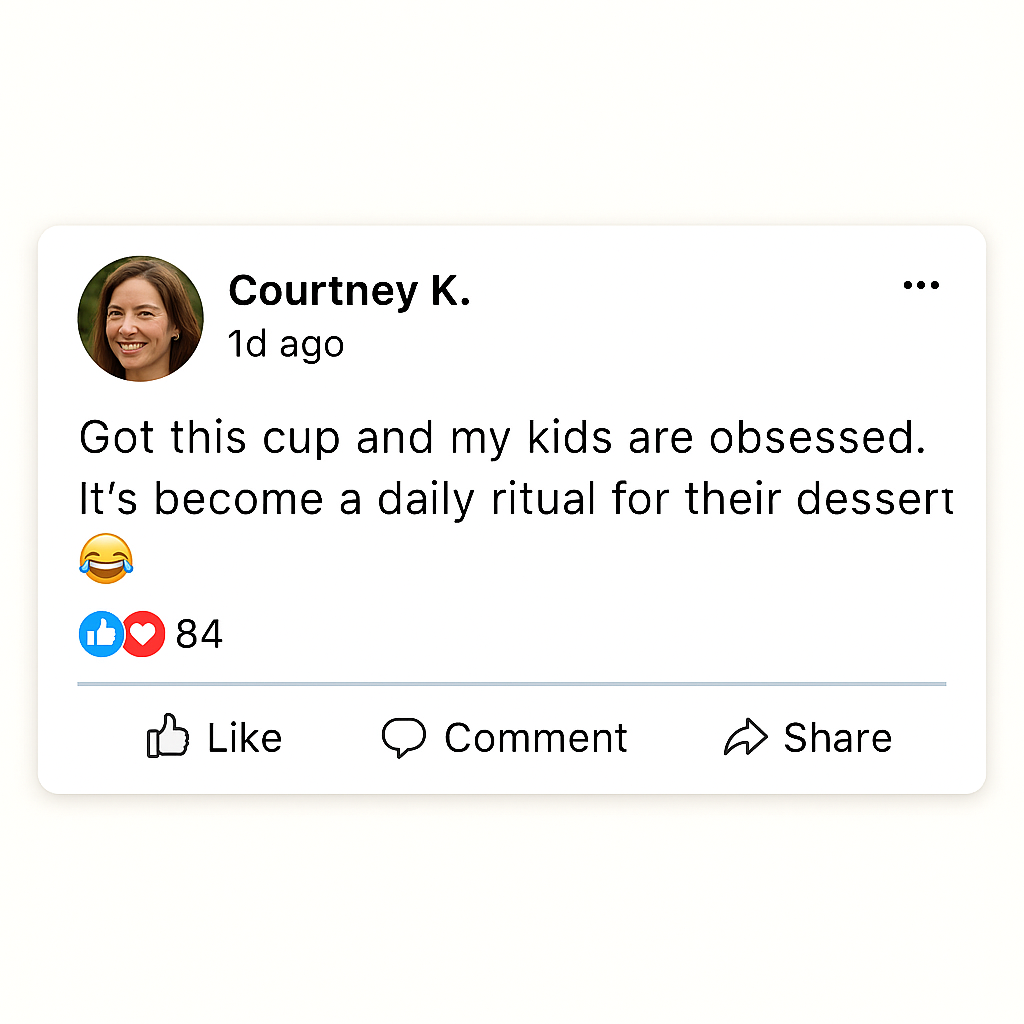Click the blank page background above the post card
This screenshot has width=1024, height=1024.
point(512,110)
